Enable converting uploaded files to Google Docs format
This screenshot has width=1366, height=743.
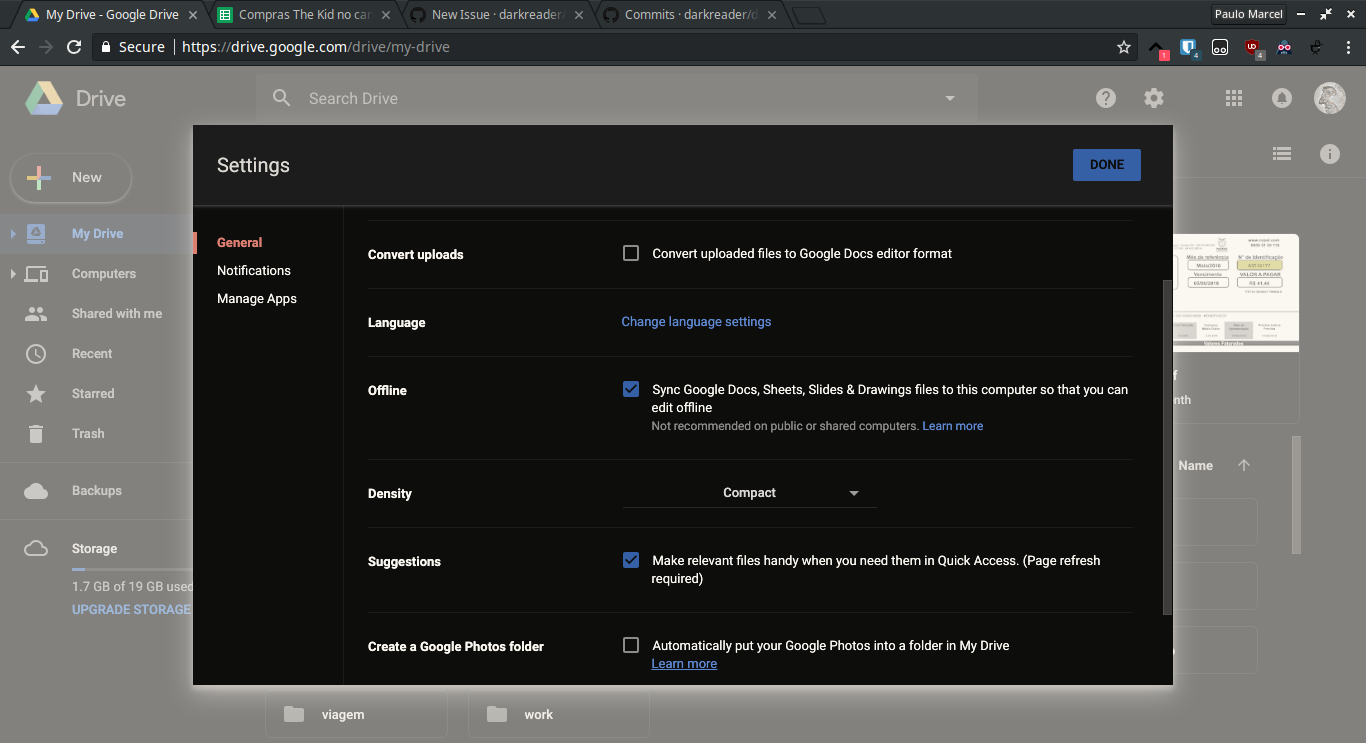pos(631,253)
